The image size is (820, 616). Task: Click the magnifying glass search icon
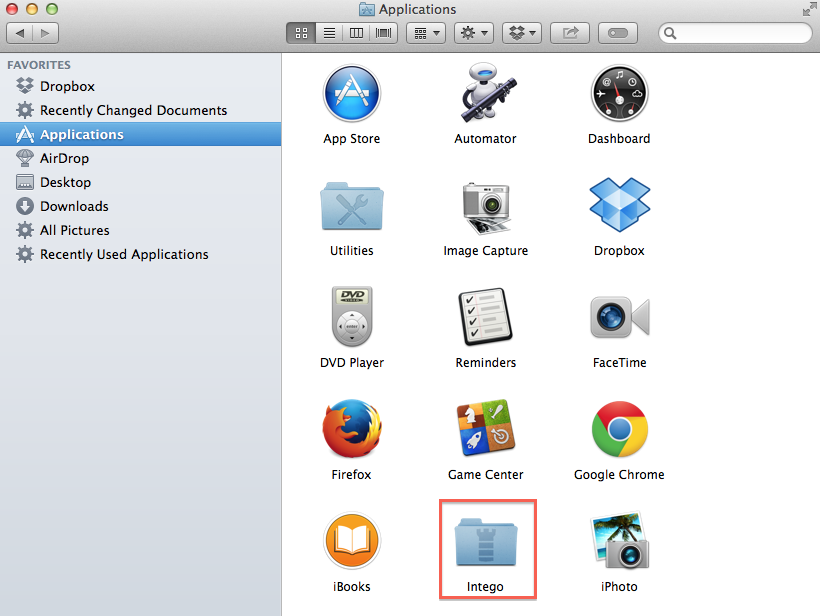click(x=670, y=33)
